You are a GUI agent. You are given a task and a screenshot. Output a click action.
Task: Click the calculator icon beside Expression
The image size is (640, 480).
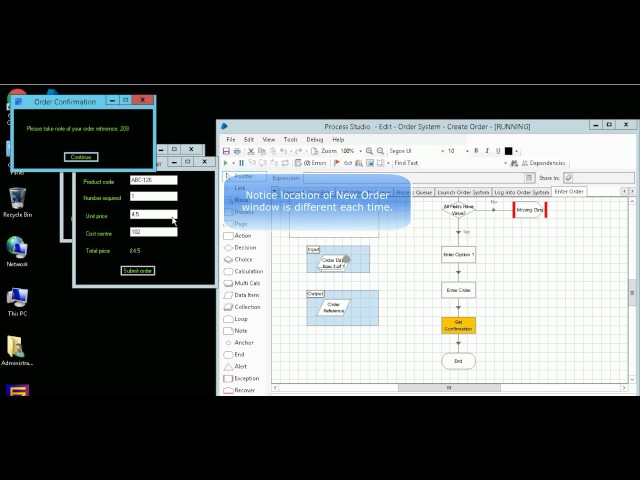[529, 178]
